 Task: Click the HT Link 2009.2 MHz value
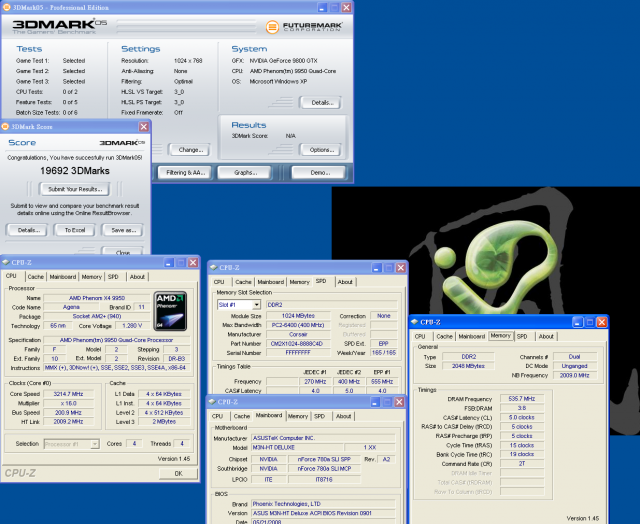[x=68, y=422]
